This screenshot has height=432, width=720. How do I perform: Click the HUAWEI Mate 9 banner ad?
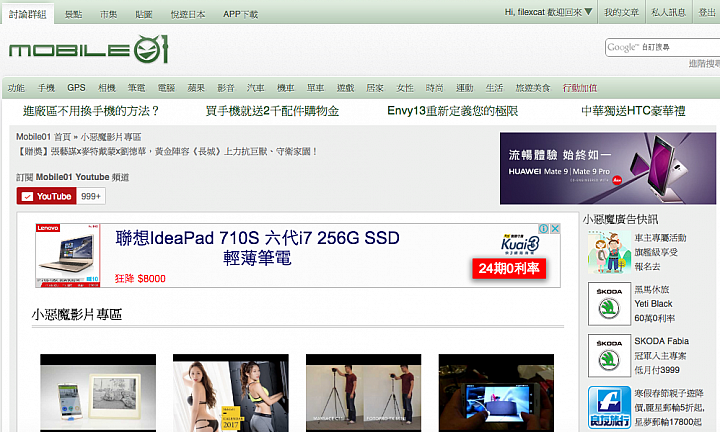click(x=608, y=168)
